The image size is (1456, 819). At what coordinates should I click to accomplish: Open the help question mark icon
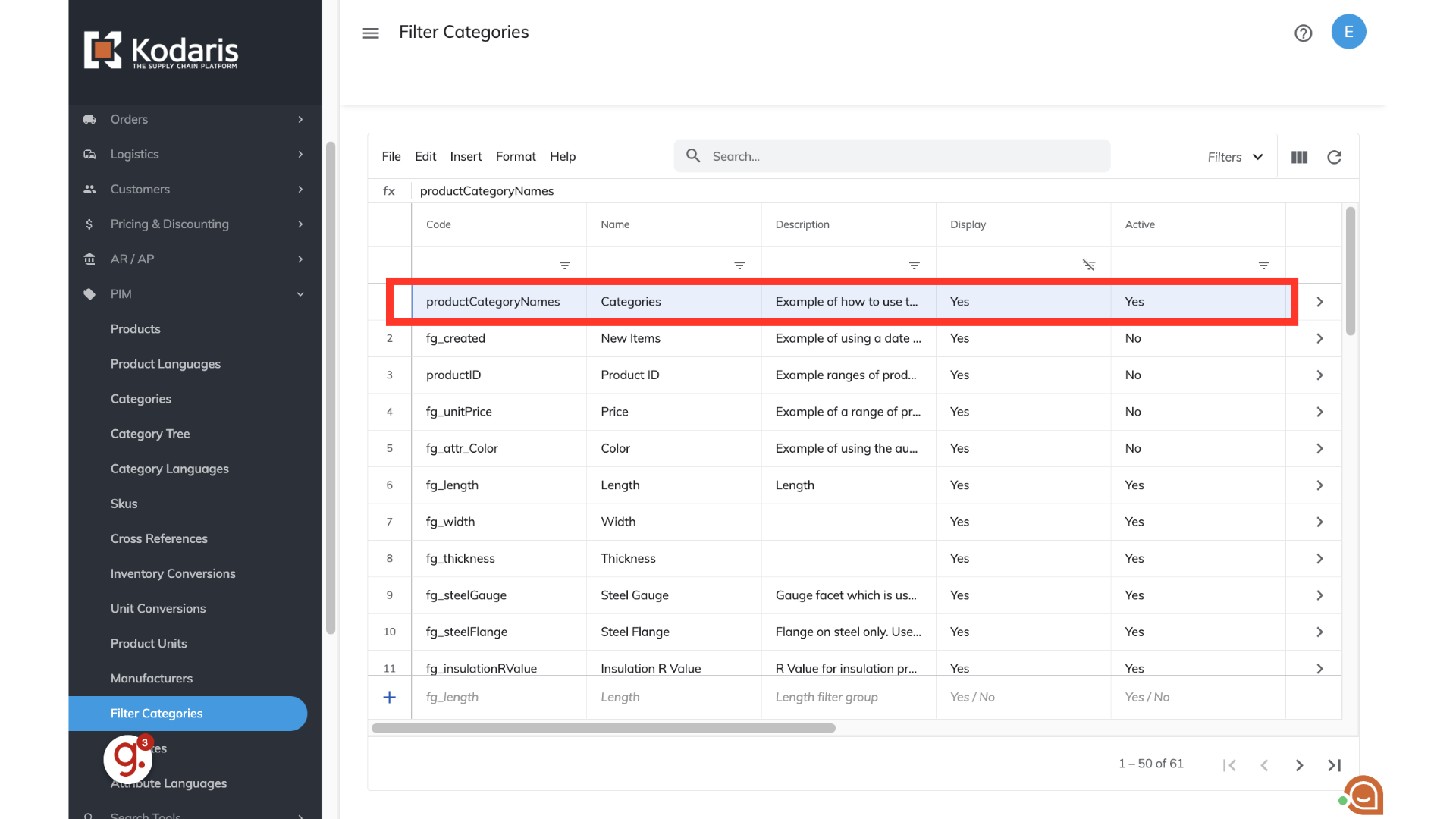[x=1303, y=33]
